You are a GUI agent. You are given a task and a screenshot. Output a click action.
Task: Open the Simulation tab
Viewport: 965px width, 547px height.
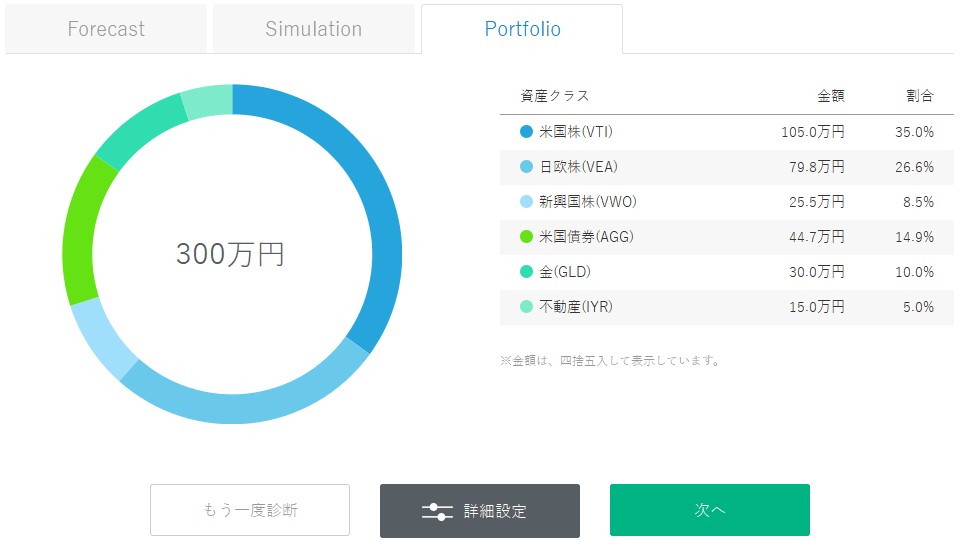tap(313, 29)
